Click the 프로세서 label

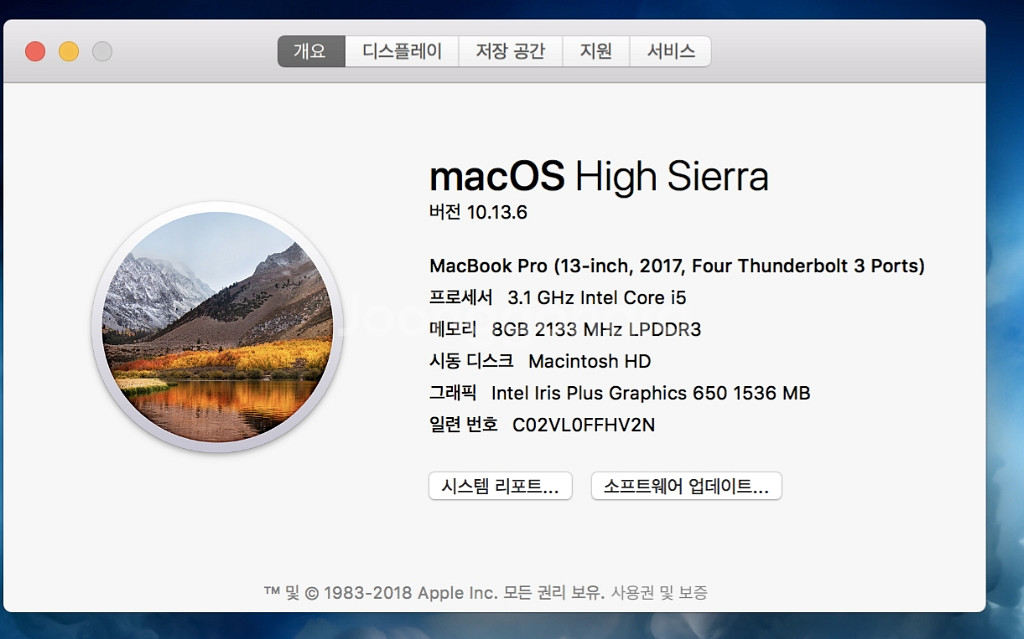[460, 298]
